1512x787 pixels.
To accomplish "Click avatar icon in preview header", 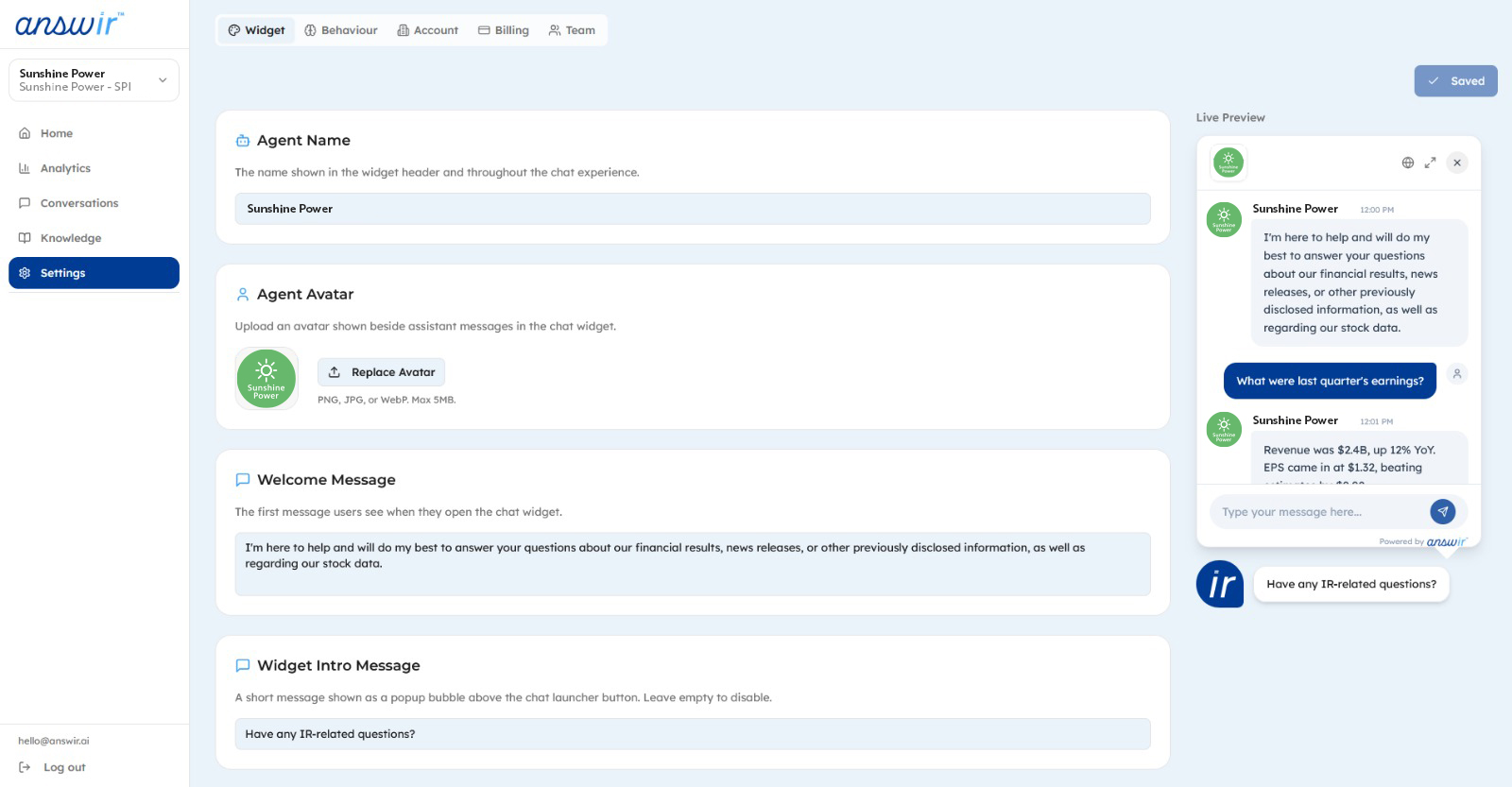I will 1228,163.
